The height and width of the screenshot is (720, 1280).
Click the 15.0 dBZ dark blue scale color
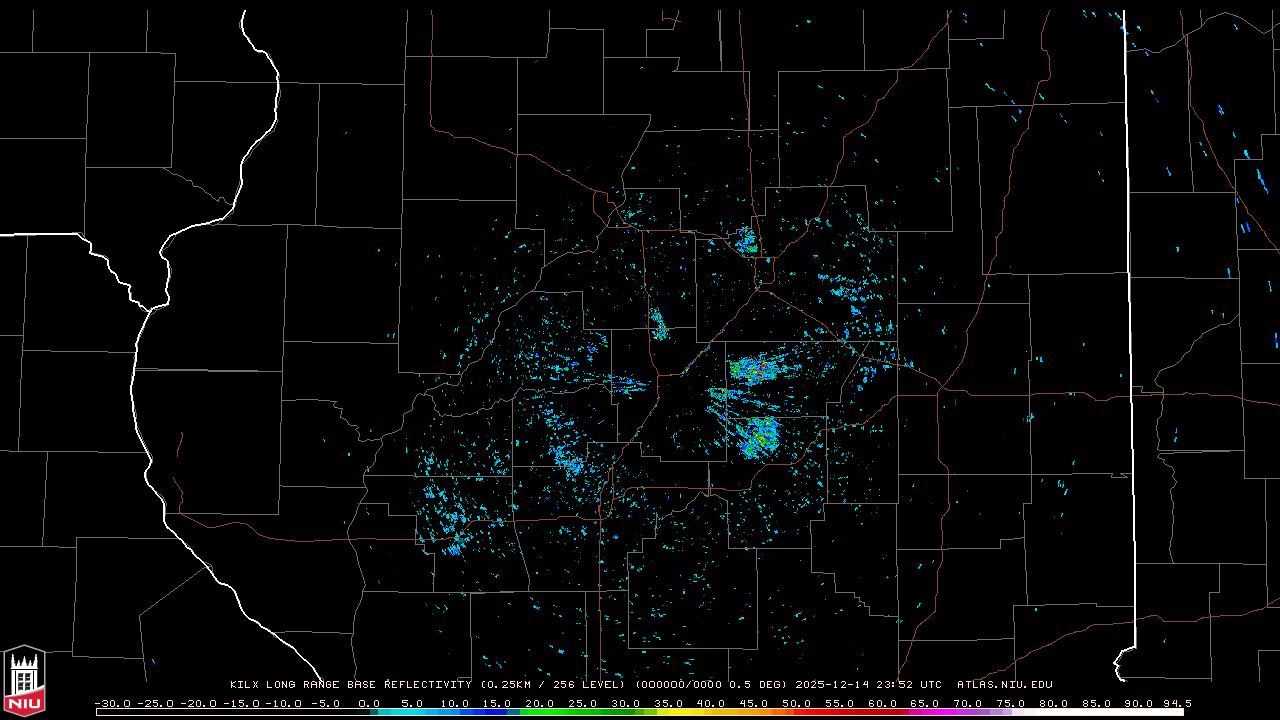coord(497,712)
